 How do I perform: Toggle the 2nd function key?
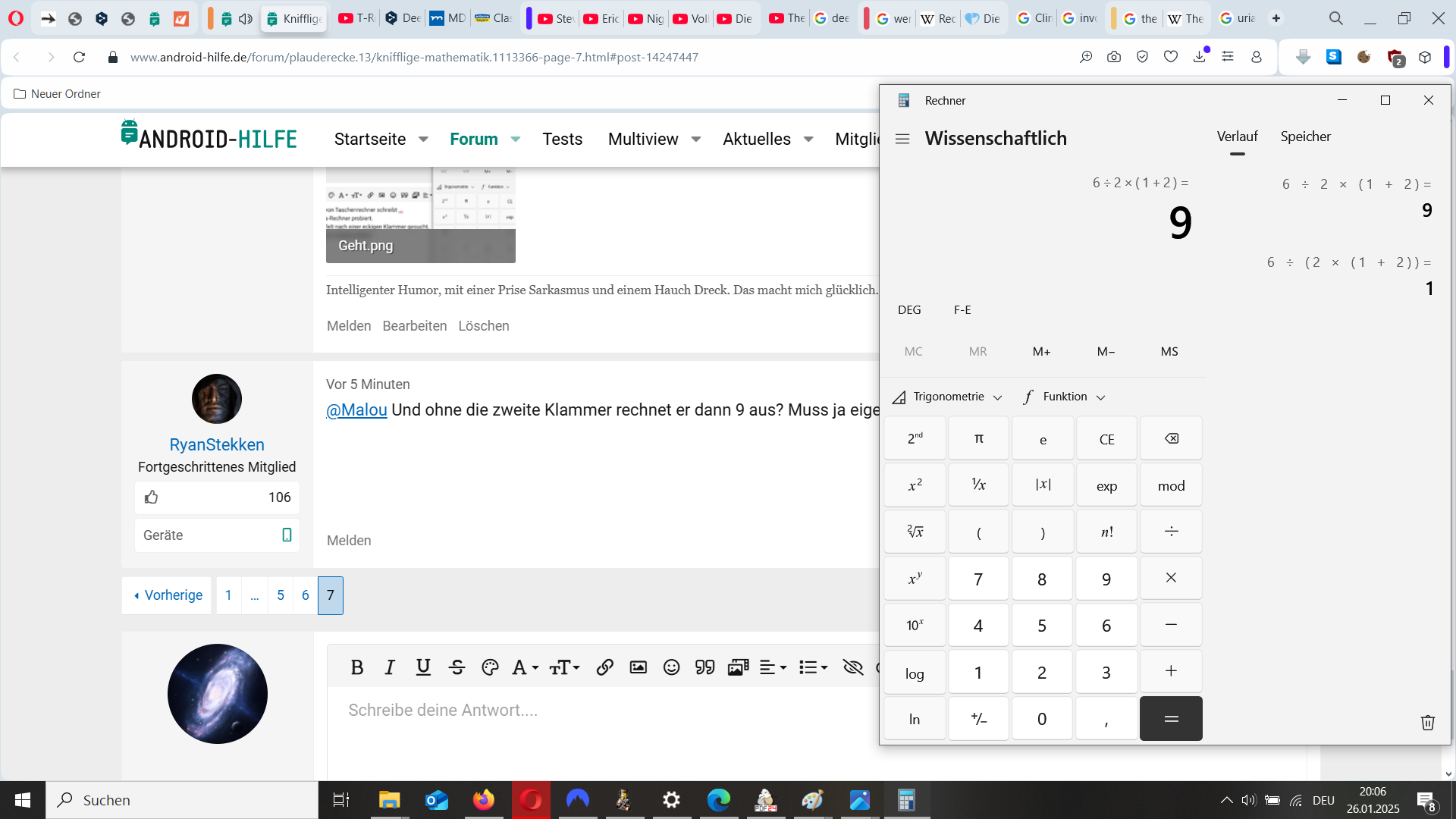915,438
